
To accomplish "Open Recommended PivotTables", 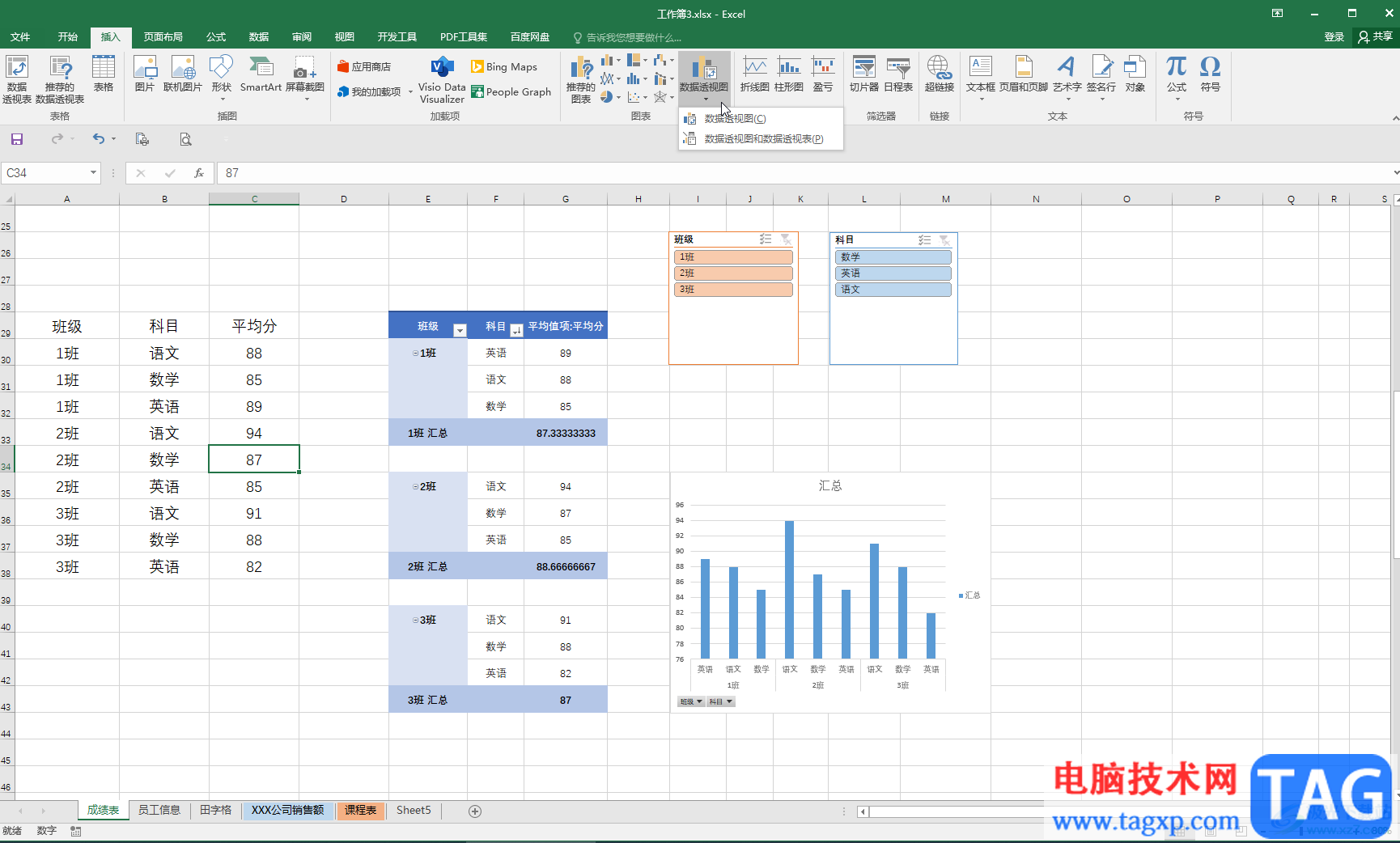I will 60,79.
